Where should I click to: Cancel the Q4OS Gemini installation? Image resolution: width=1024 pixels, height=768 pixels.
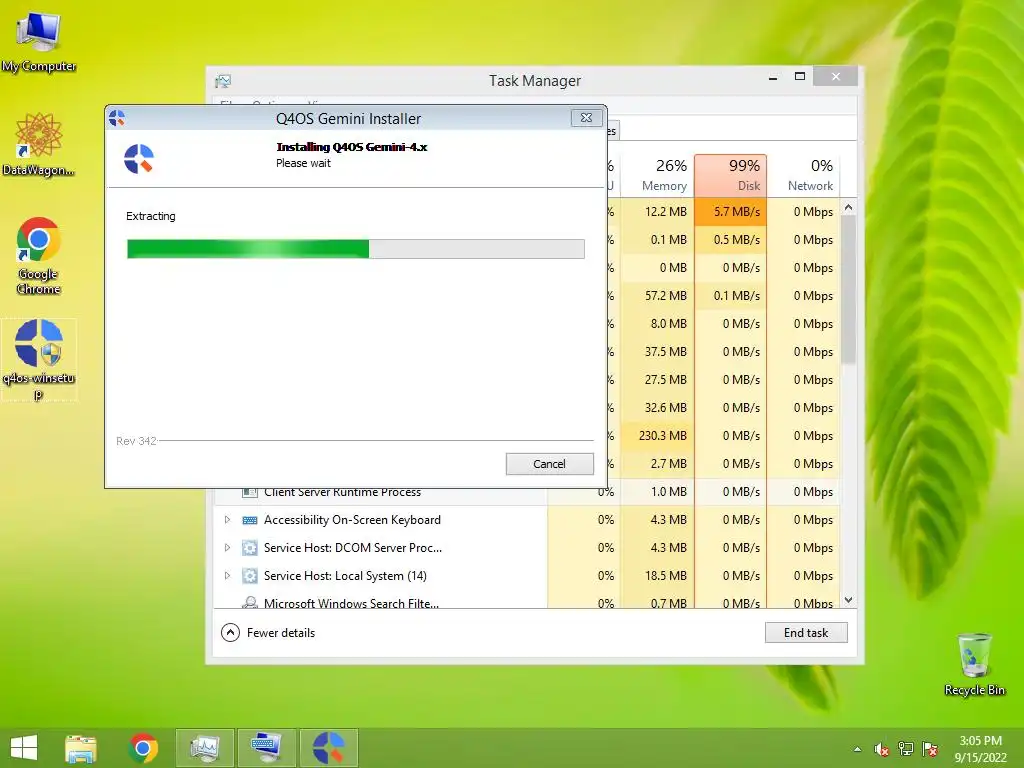tap(549, 464)
